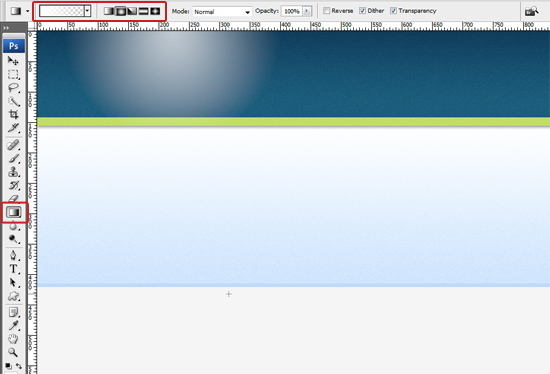Reset default foreground and background colors
Viewport: 550px width, 374px height.
[x=9, y=366]
